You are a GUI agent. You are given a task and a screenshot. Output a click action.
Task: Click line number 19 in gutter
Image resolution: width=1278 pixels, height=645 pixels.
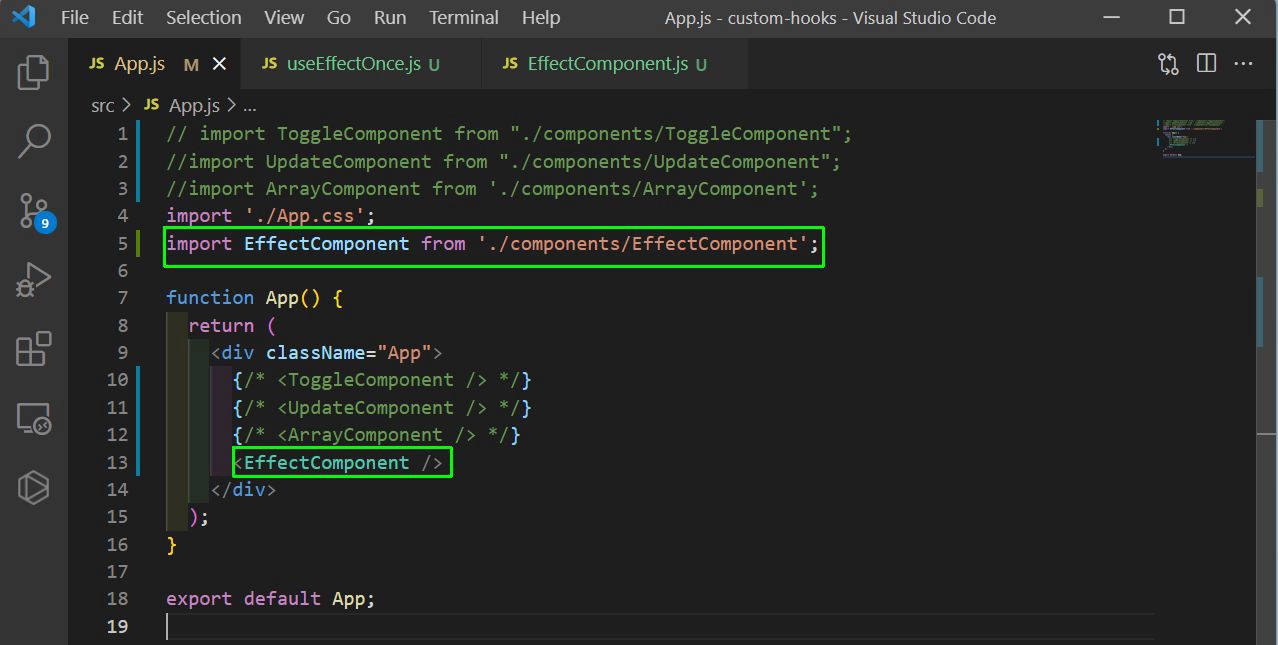pyautogui.click(x=117, y=626)
